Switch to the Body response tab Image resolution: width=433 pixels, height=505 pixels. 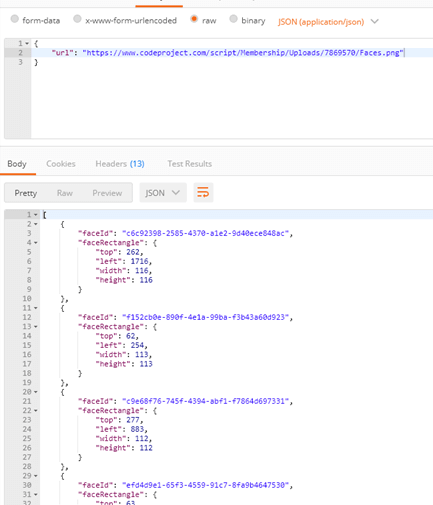pyautogui.click(x=17, y=164)
